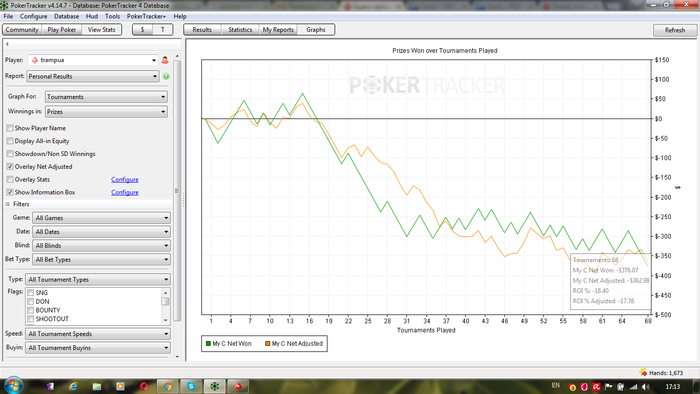700x394 pixels.
Task: Open the Game filter dropdown
Action: (x=101, y=218)
